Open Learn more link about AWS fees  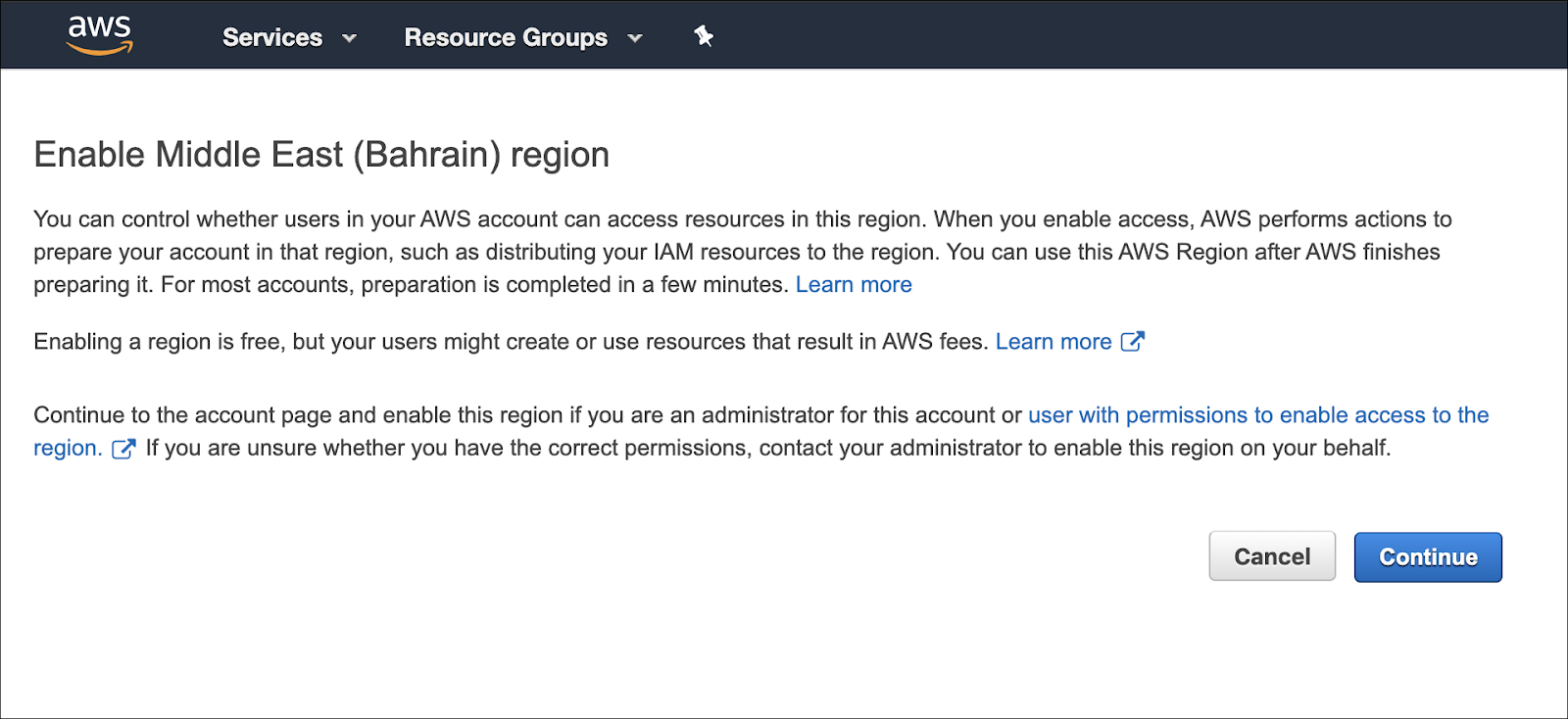[1053, 342]
